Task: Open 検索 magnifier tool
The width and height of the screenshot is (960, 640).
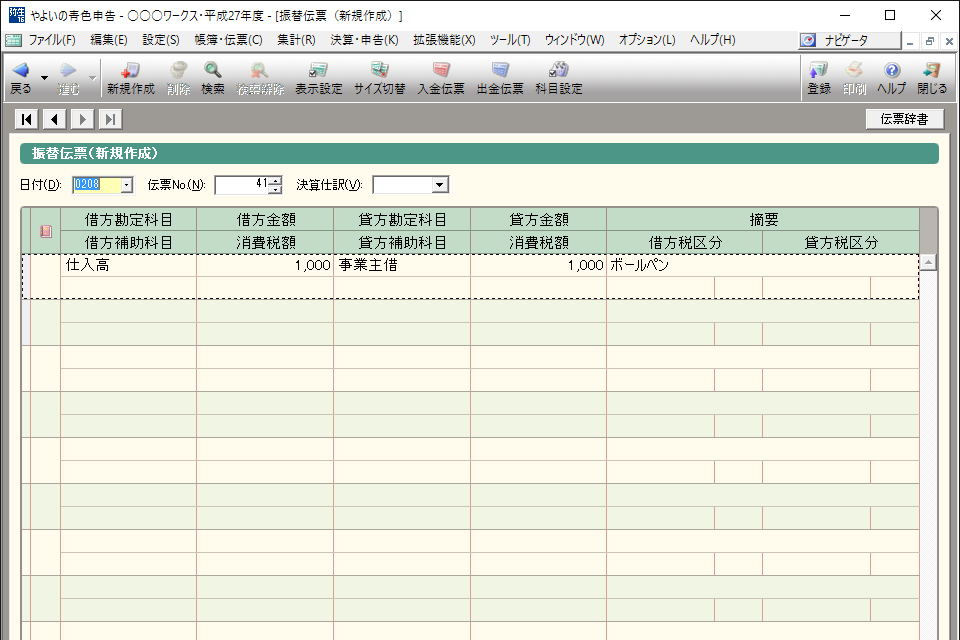Action: click(212, 70)
